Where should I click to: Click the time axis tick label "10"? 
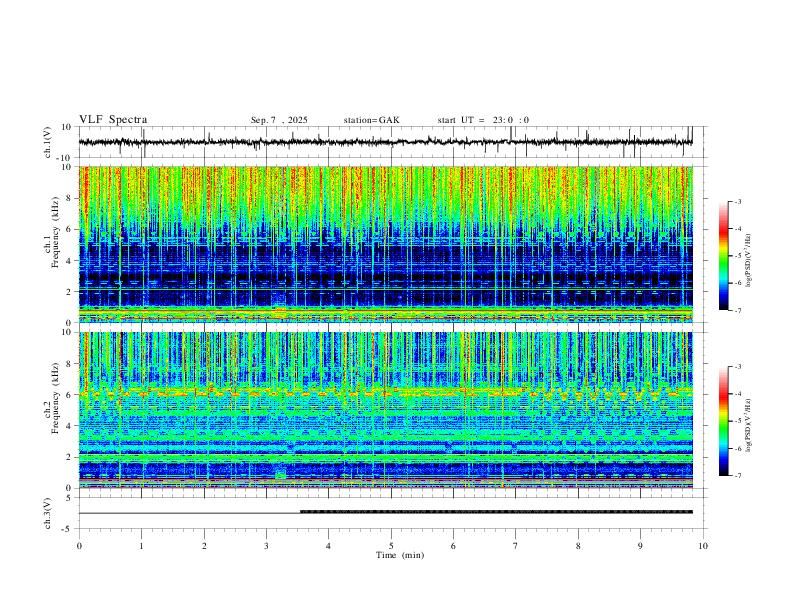[703, 546]
